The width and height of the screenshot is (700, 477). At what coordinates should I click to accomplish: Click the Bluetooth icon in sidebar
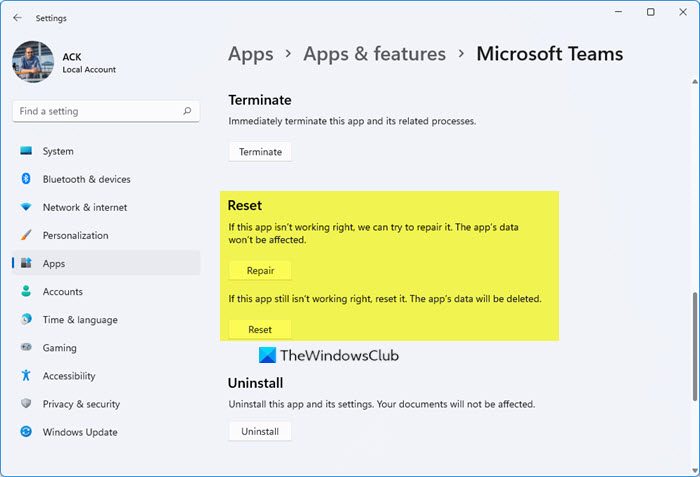pos(26,179)
